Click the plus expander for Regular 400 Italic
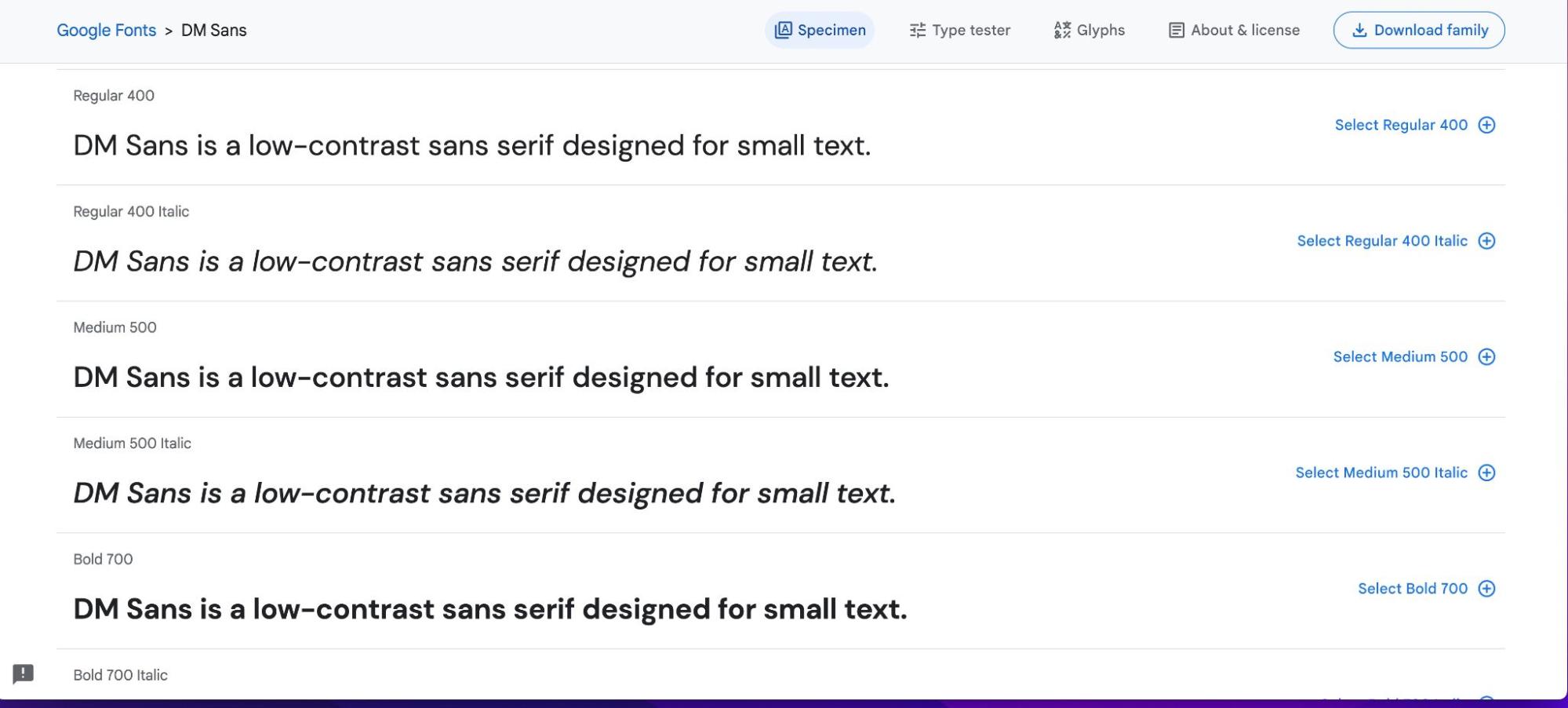 click(1486, 241)
